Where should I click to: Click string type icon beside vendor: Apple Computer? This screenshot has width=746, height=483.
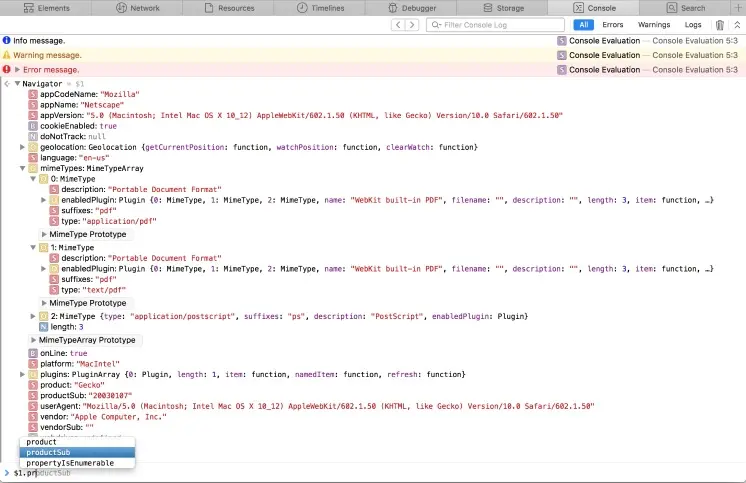pos(33,417)
